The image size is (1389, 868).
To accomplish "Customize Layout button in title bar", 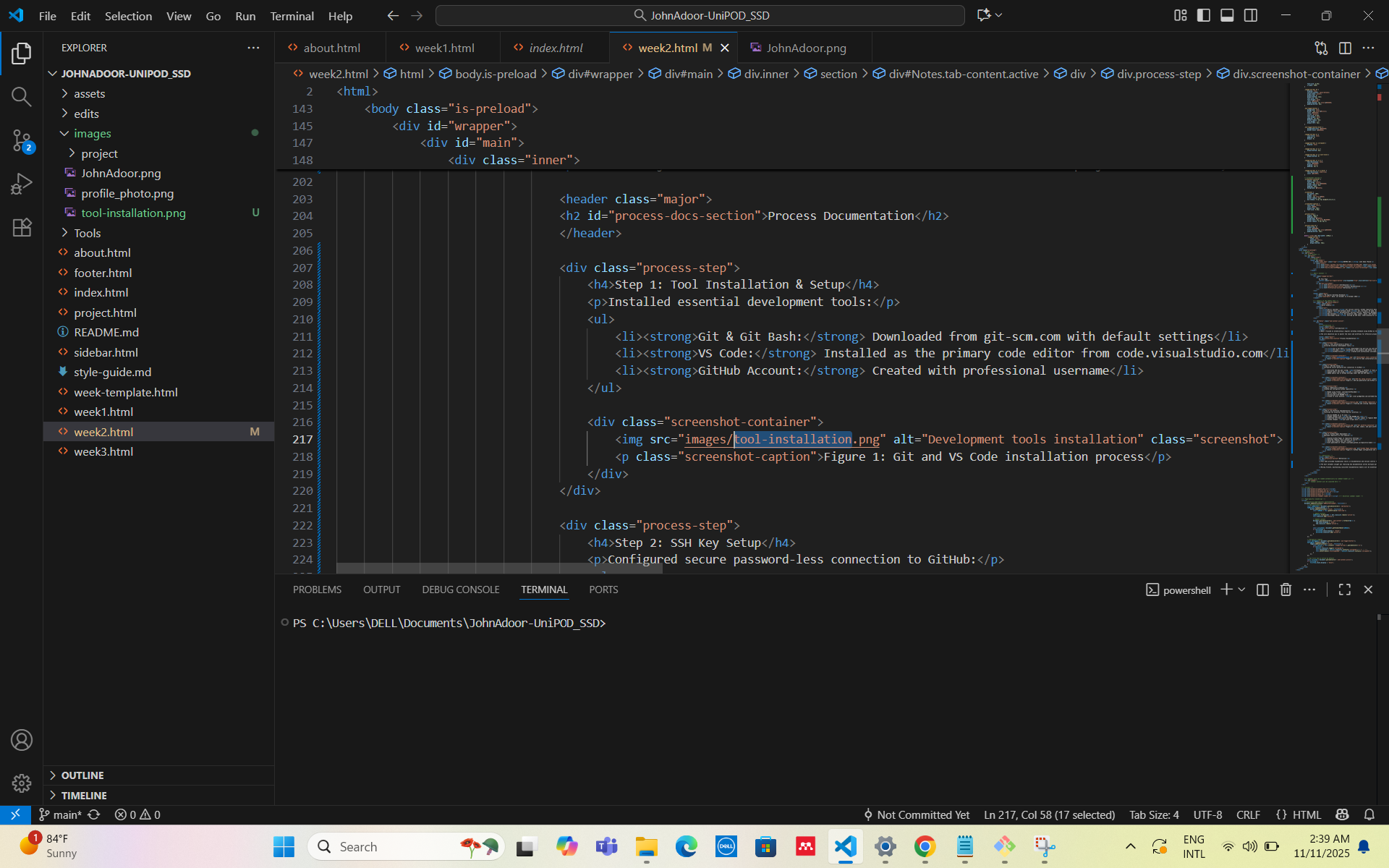I will pyautogui.click(x=1181, y=15).
